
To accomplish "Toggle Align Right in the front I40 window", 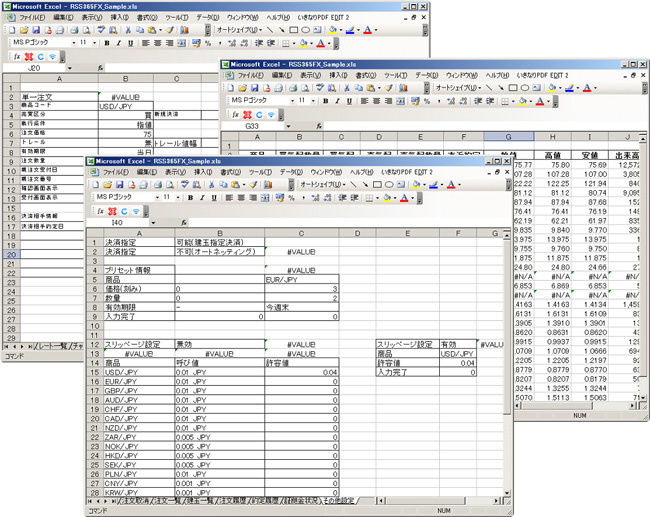I will 253,198.
